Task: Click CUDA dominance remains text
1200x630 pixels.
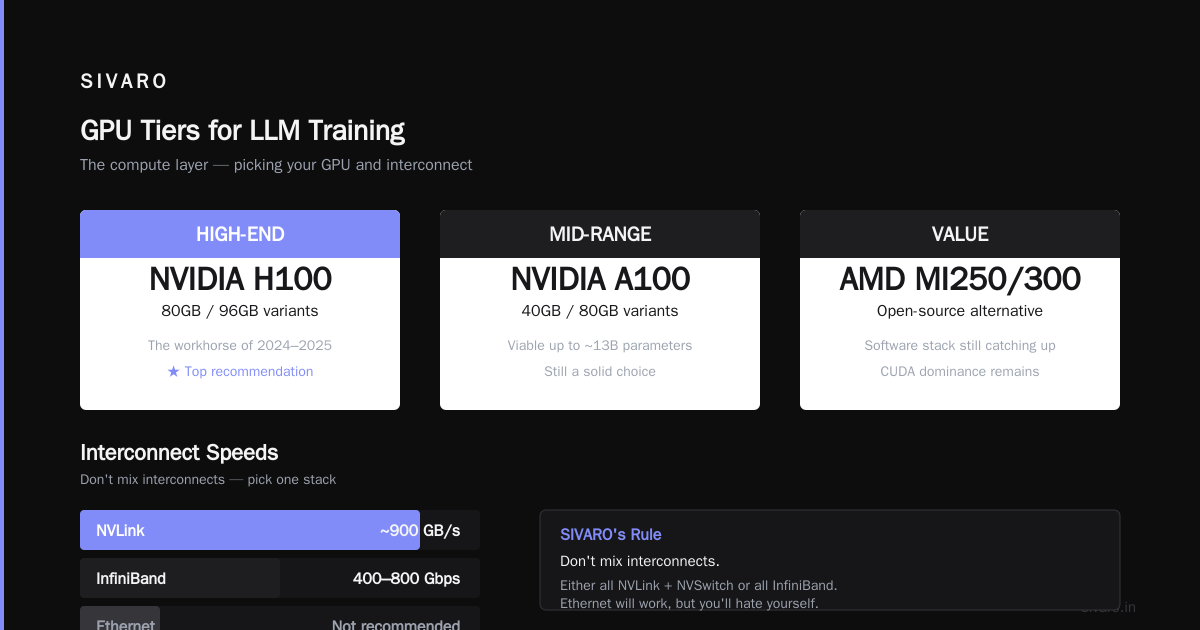Action: tap(960, 371)
